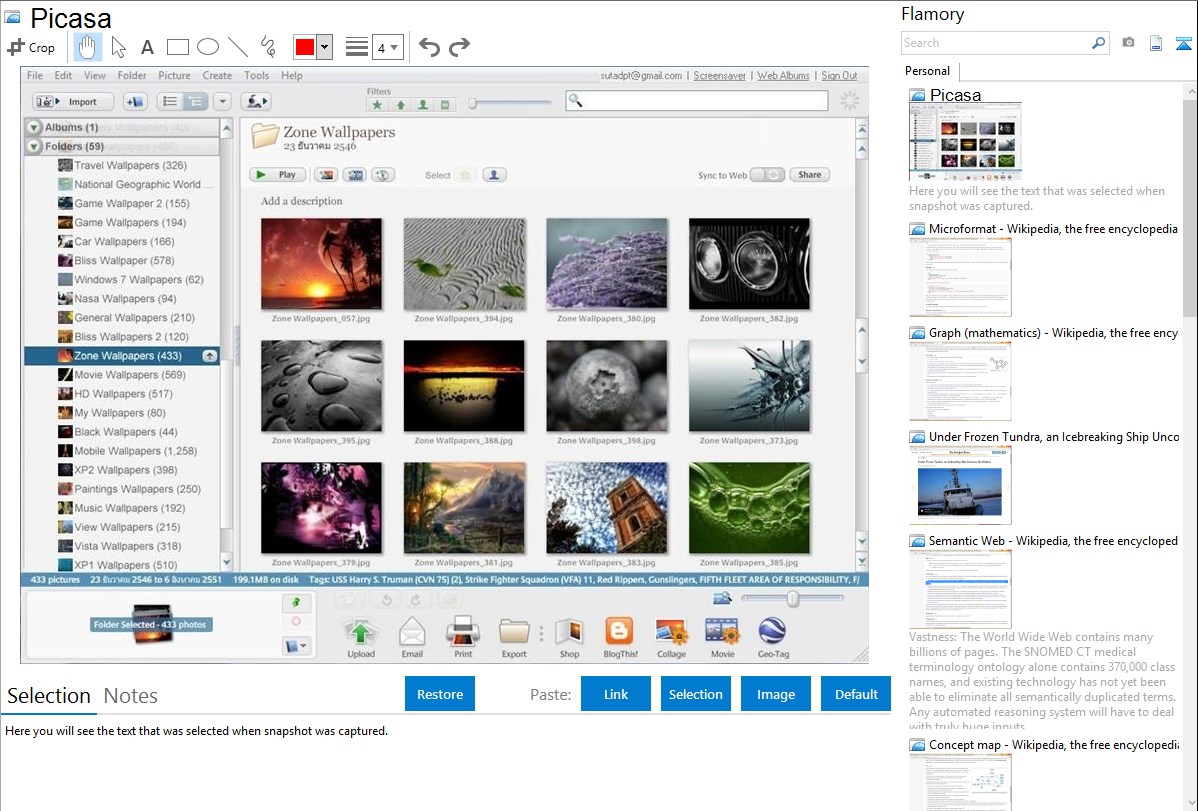This screenshot has width=1198, height=811.
Task: Toggle movies only filter icon
Action: pos(445,105)
